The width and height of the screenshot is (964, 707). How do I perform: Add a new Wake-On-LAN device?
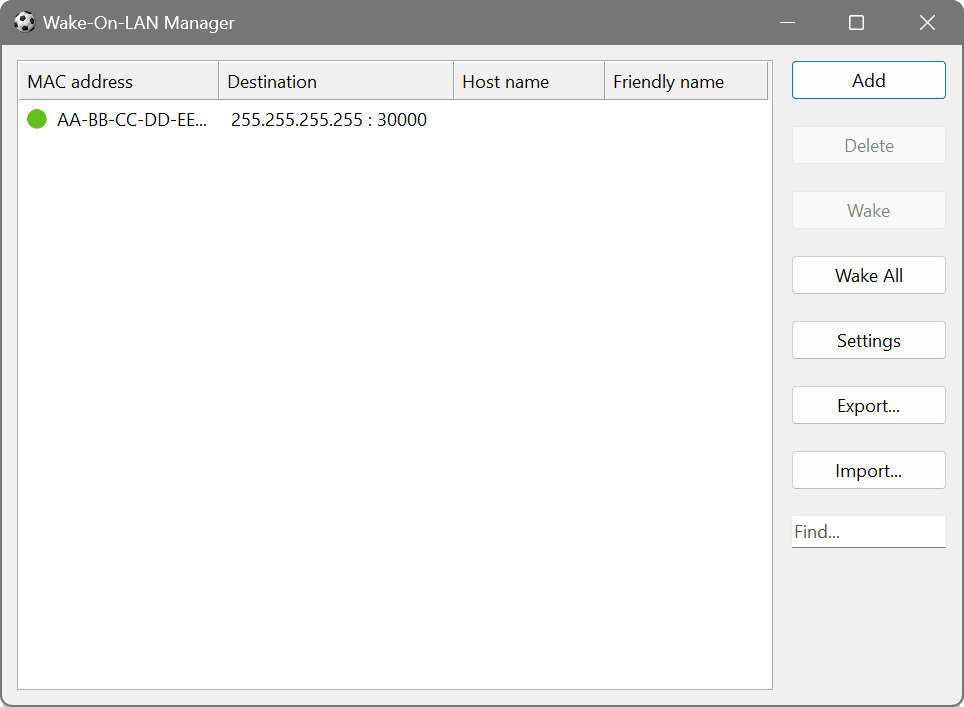coord(868,80)
